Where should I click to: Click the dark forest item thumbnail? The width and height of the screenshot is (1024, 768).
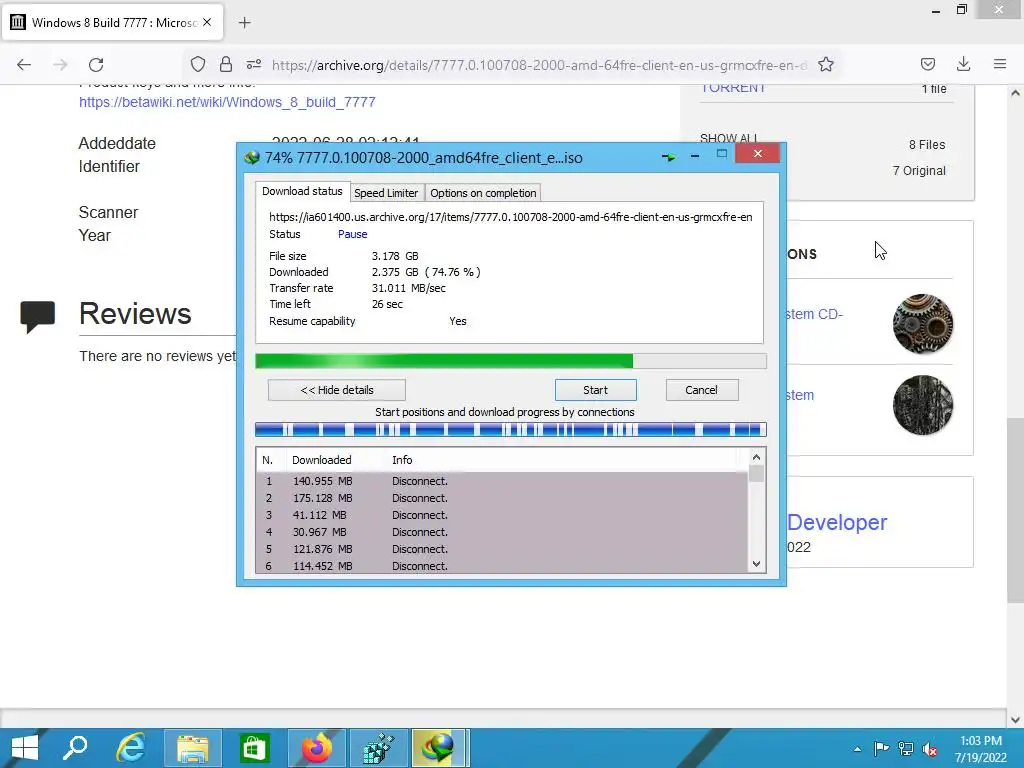923,405
